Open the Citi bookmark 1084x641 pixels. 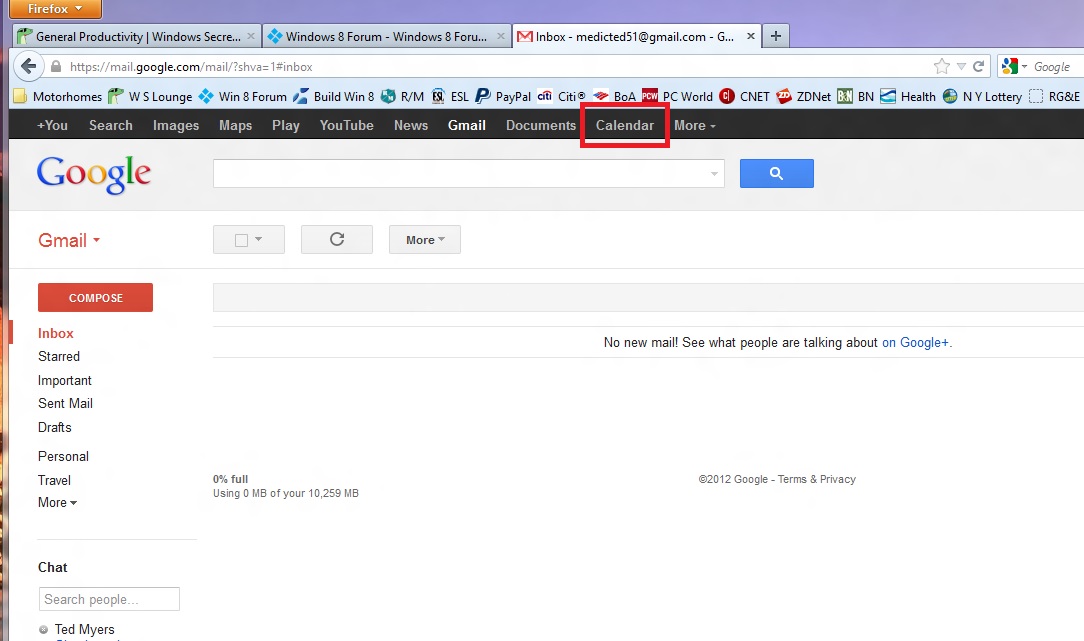(561, 97)
